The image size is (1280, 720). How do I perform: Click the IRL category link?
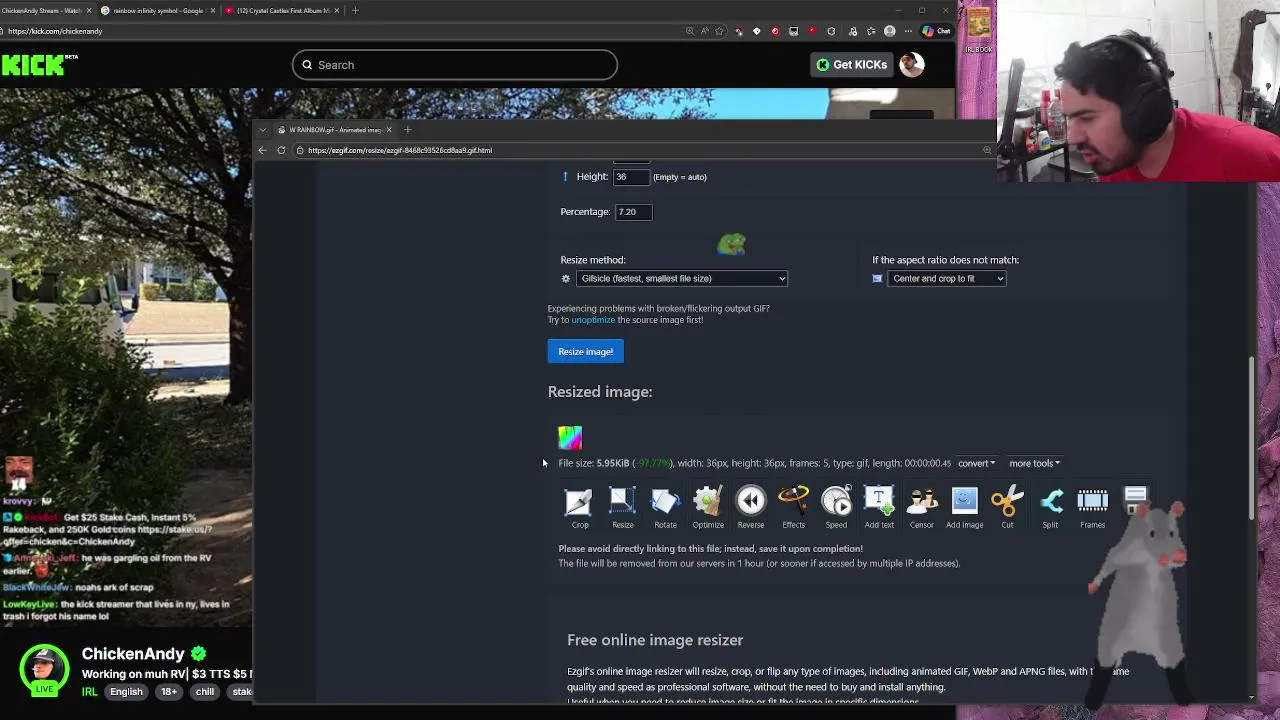pos(90,692)
